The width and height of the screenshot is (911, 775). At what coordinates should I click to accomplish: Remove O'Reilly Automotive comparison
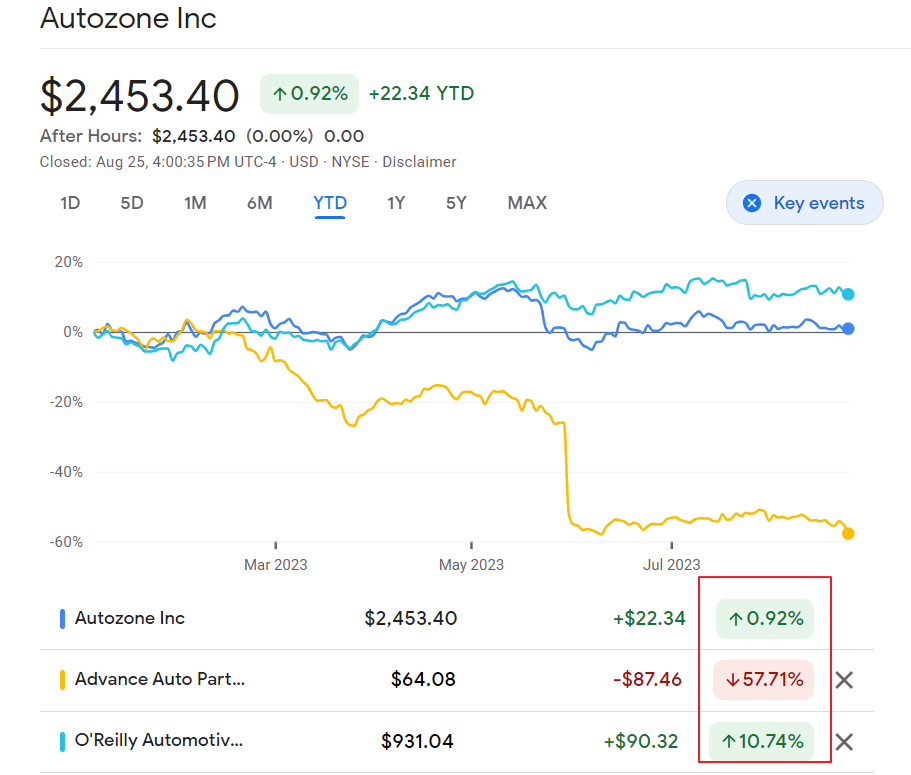844,742
